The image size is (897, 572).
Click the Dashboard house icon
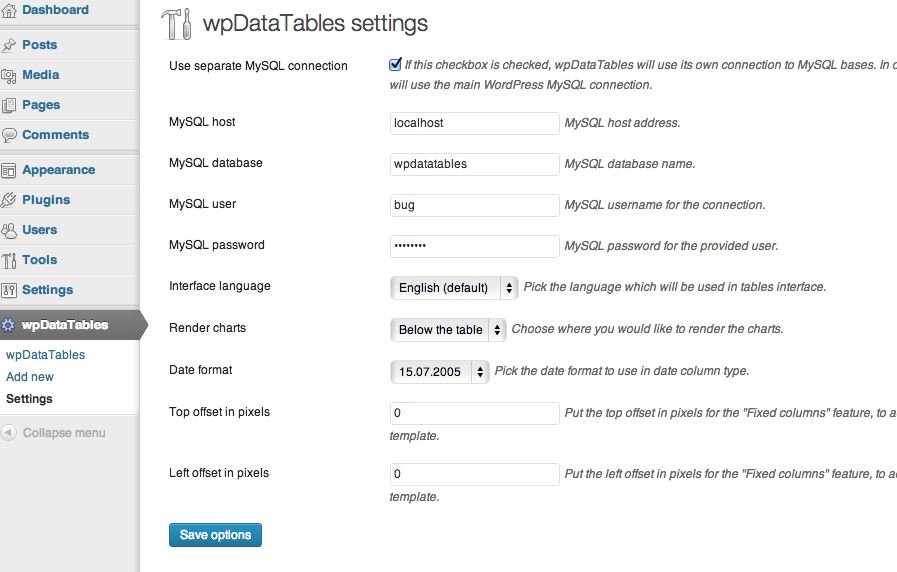pyautogui.click(x=9, y=10)
